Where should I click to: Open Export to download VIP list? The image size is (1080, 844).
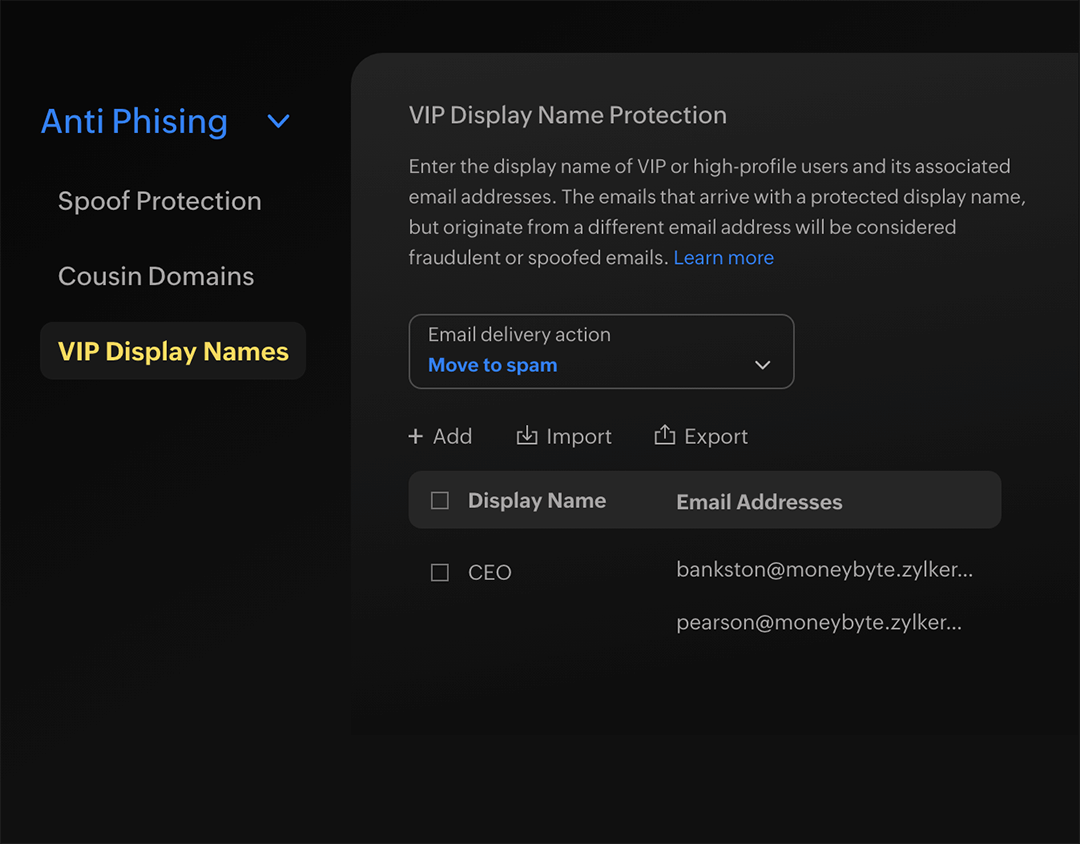[x=701, y=436]
